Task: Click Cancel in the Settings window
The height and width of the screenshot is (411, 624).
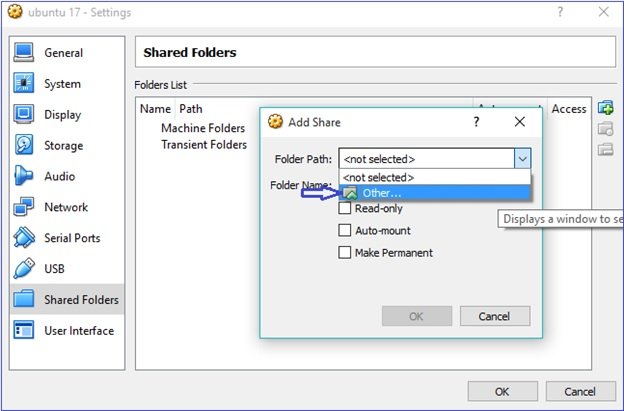Action: click(x=581, y=392)
